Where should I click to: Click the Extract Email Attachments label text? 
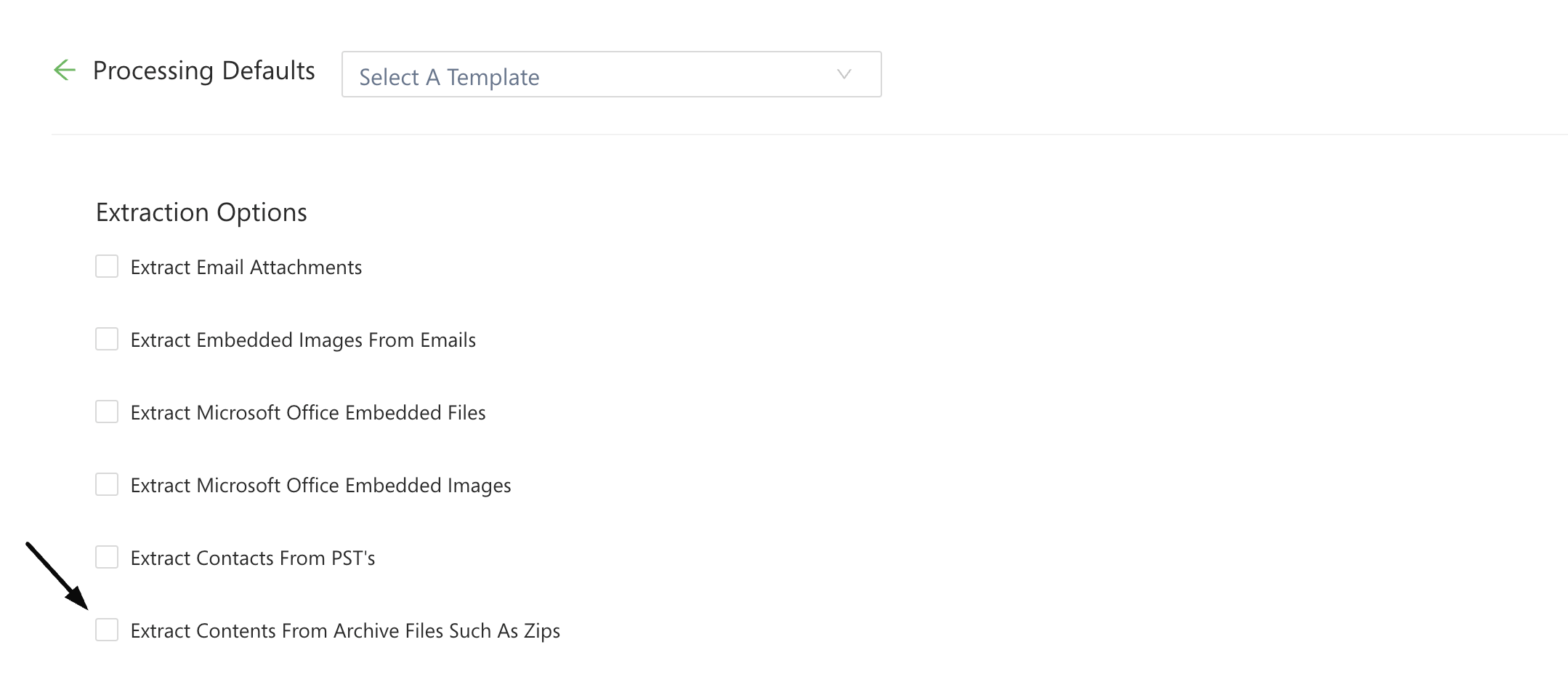point(246,268)
